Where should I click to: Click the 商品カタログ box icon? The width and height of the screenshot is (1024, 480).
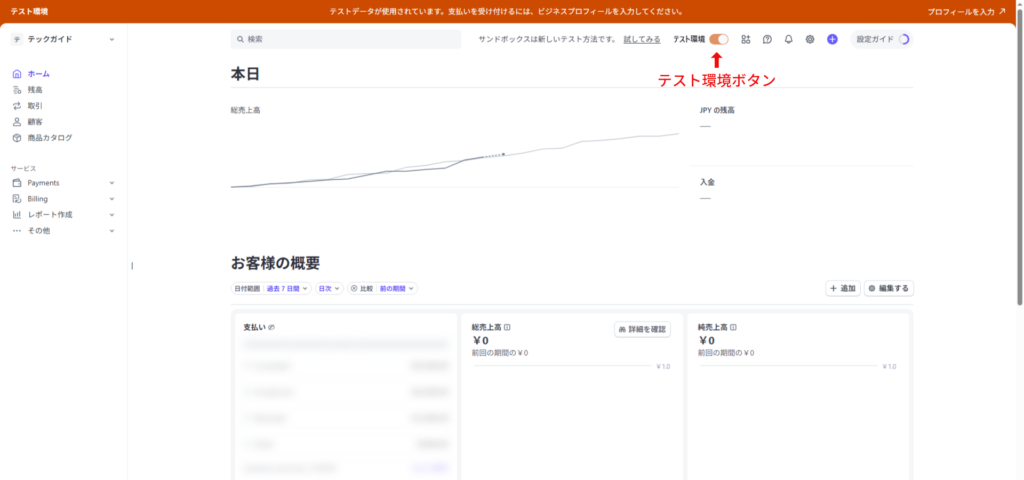[x=17, y=138]
